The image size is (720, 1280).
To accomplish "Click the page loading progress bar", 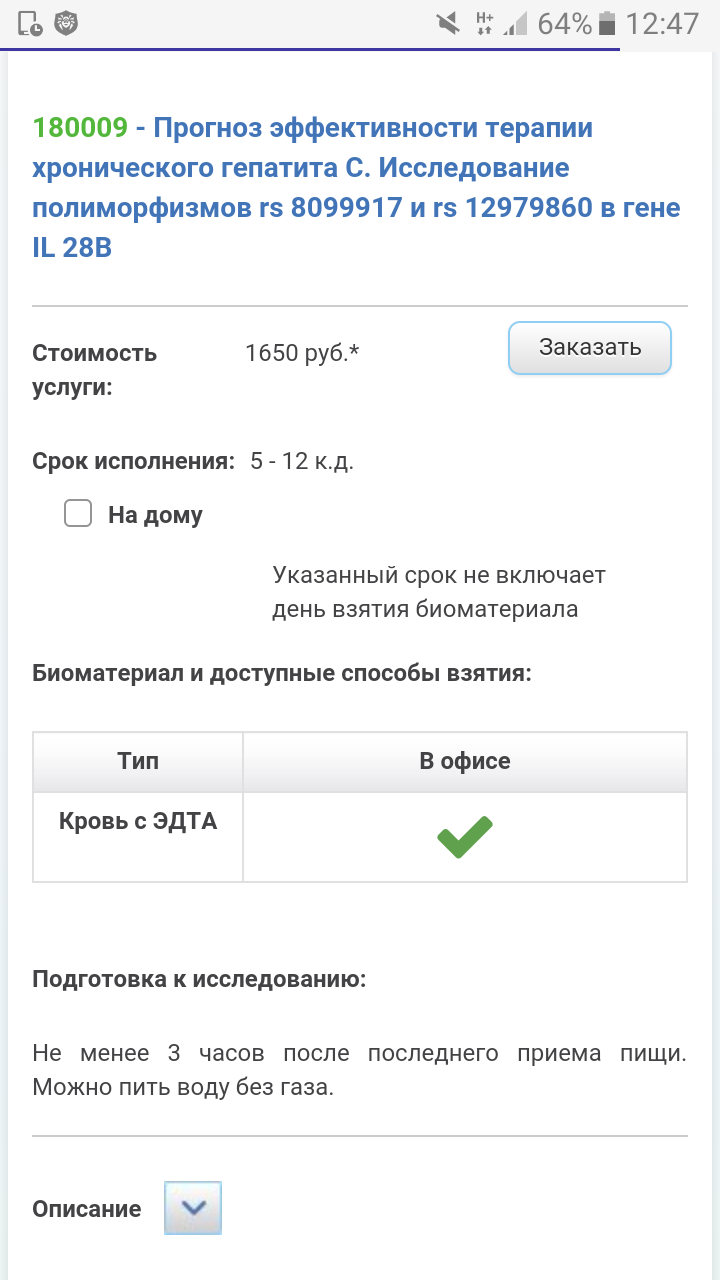I will pyautogui.click(x=310, y=50).
